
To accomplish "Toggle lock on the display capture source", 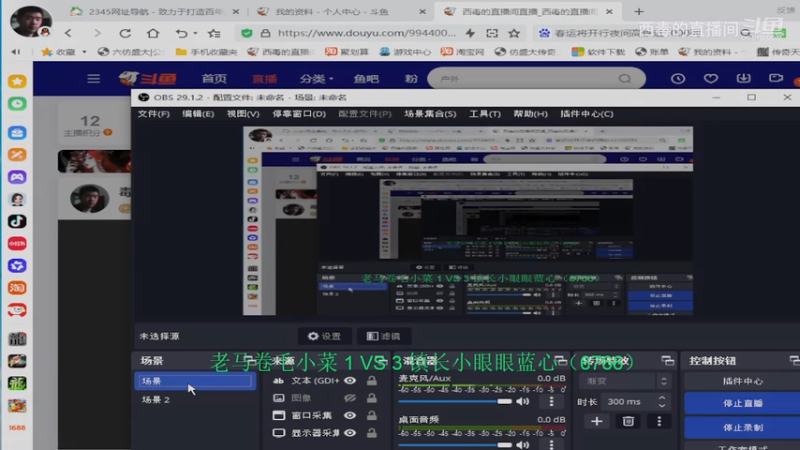I will coord(372,433).
